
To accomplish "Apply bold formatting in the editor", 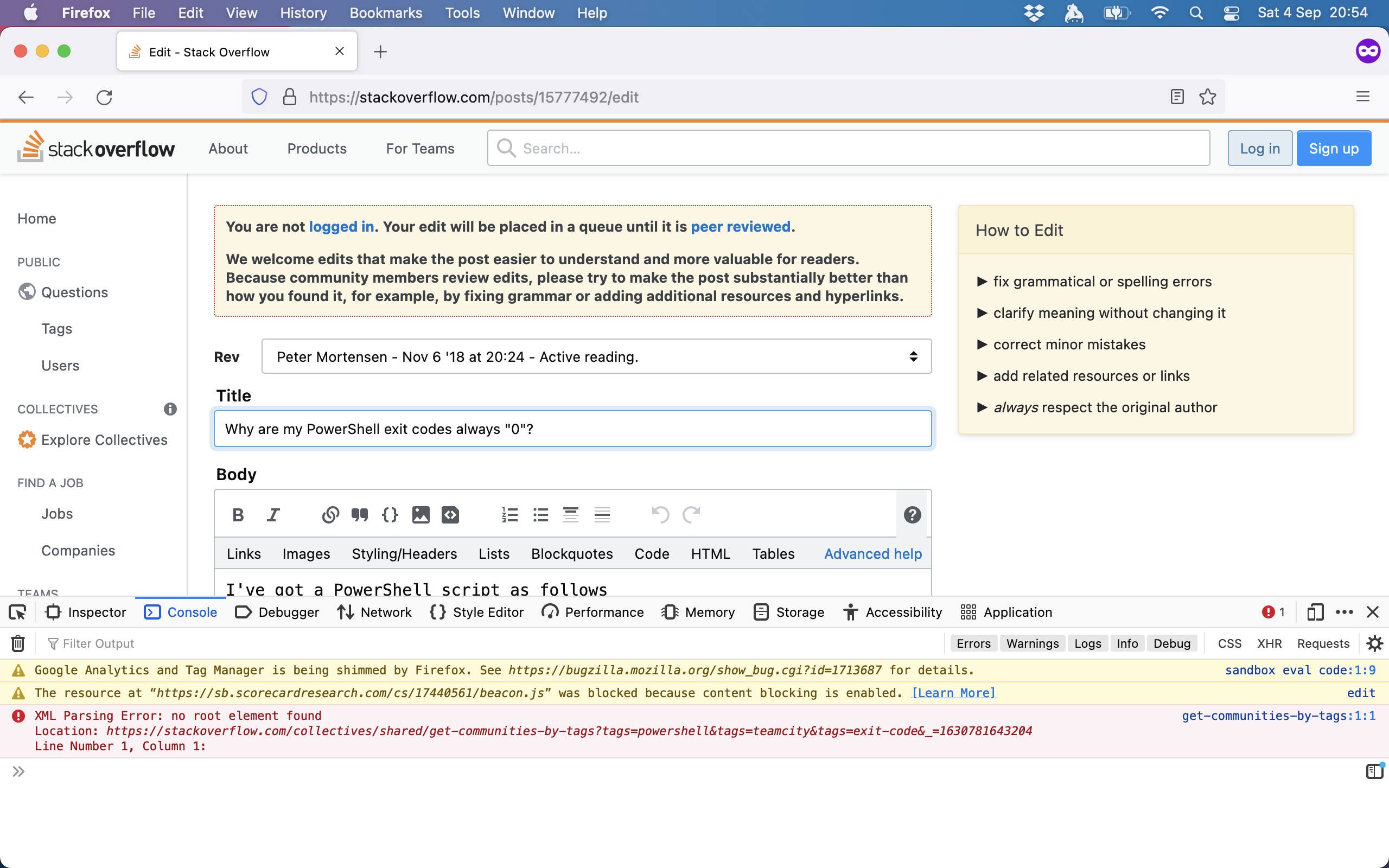I will tap(238, 515).
